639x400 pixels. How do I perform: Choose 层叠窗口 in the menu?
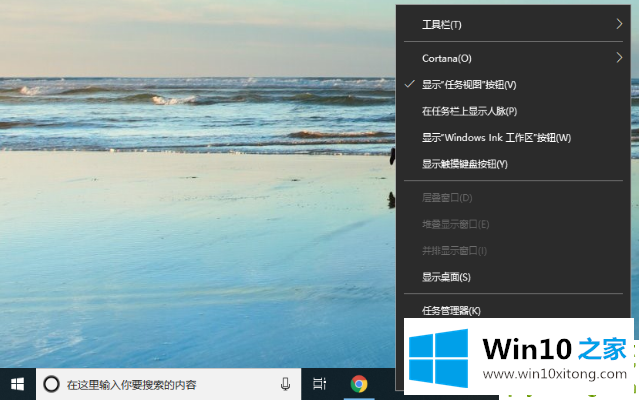point(447,198)
